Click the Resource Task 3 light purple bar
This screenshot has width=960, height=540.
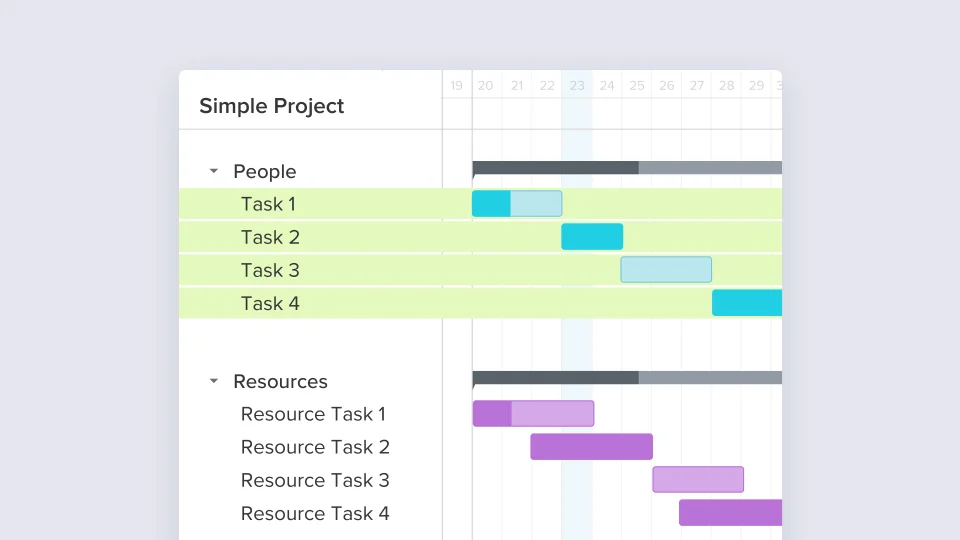[698, 480]
